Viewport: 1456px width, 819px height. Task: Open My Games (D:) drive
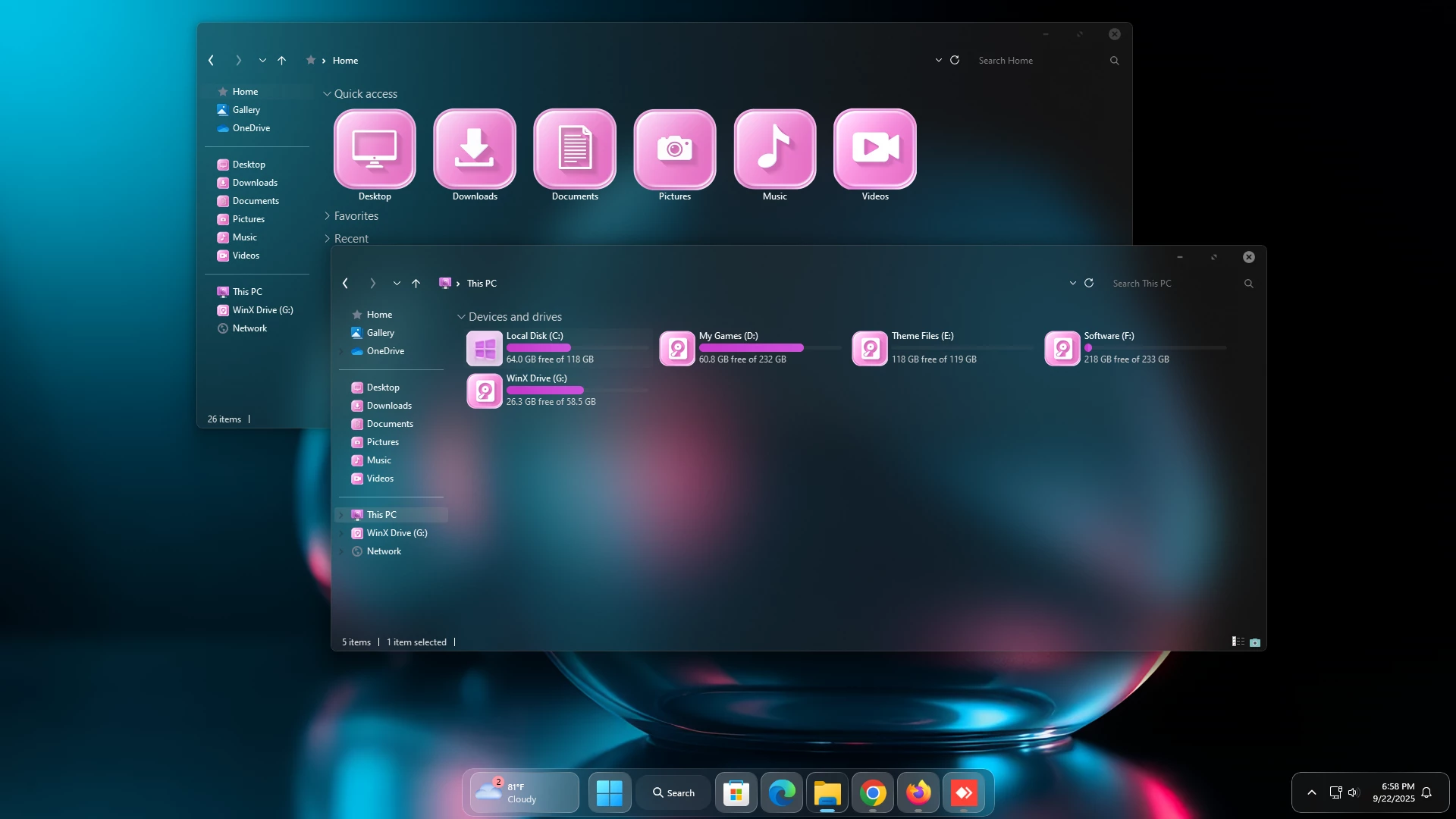click(x=678, y=348)
